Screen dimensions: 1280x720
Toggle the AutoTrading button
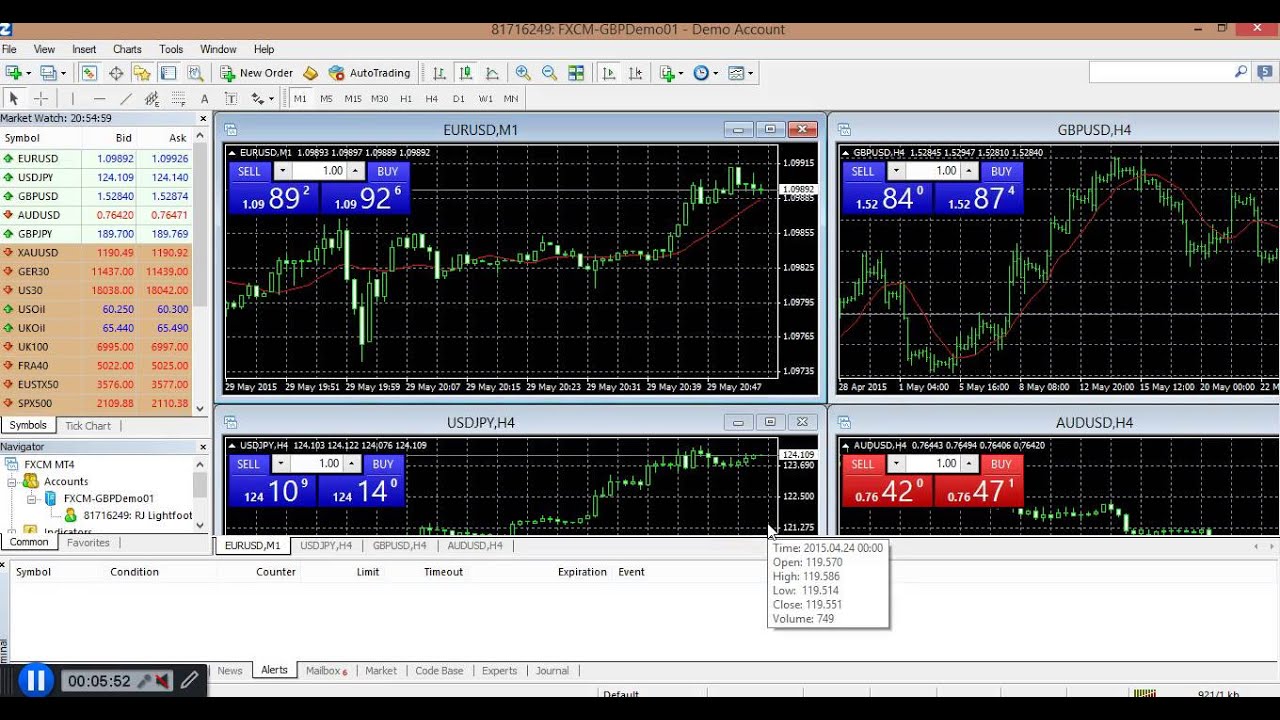pos(369,73)
